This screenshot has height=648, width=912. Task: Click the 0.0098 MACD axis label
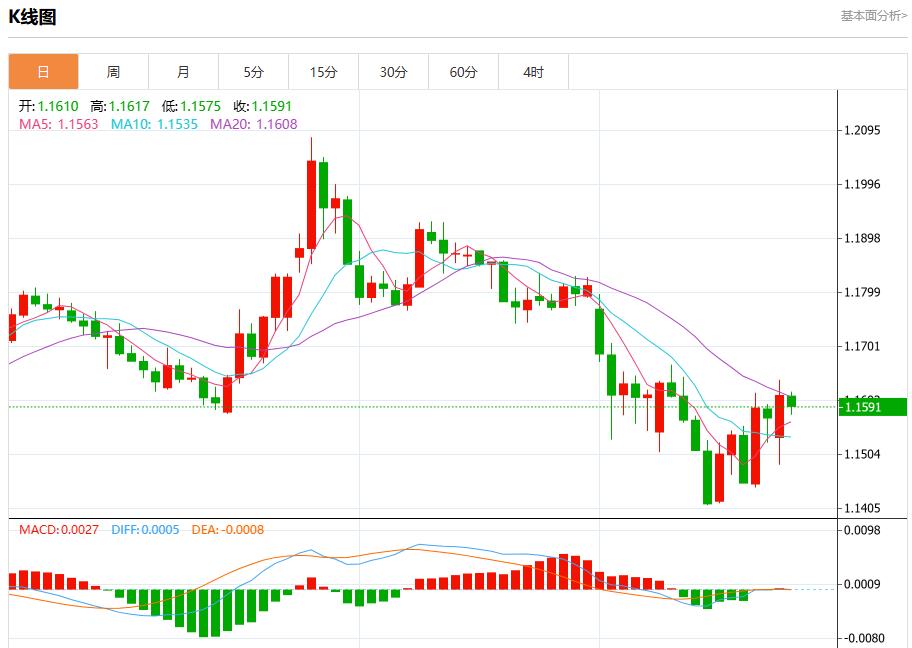coord(863,530)
